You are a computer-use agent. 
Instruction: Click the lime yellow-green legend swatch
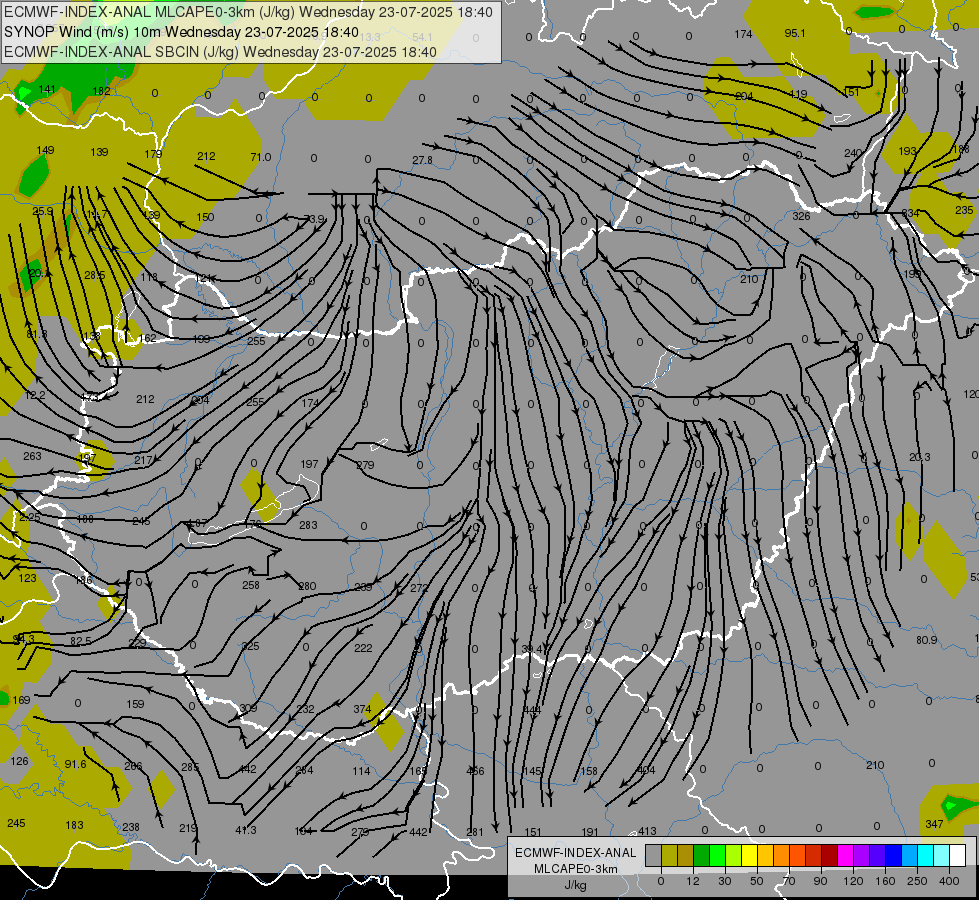pos(734,856)
